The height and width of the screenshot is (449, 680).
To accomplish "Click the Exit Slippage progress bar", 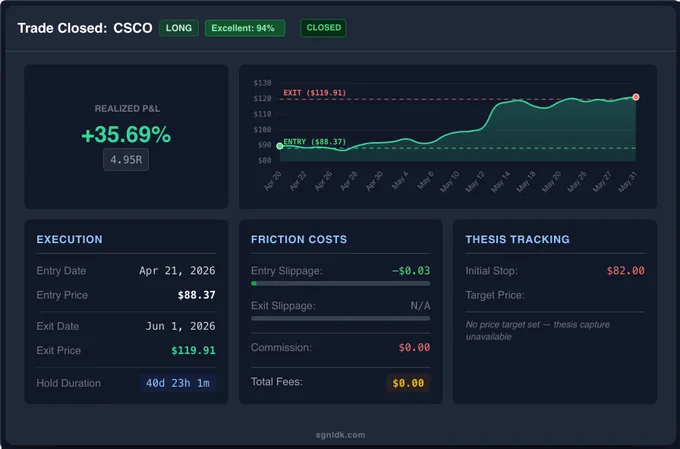I will 341,318.
